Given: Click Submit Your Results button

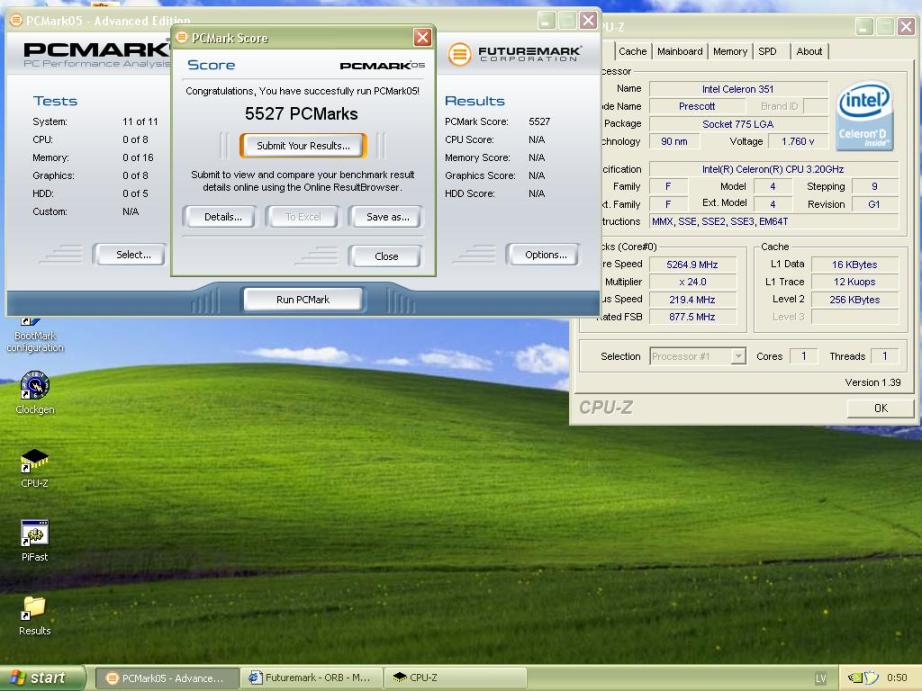Looking at the screenshot, I should 303,146.
